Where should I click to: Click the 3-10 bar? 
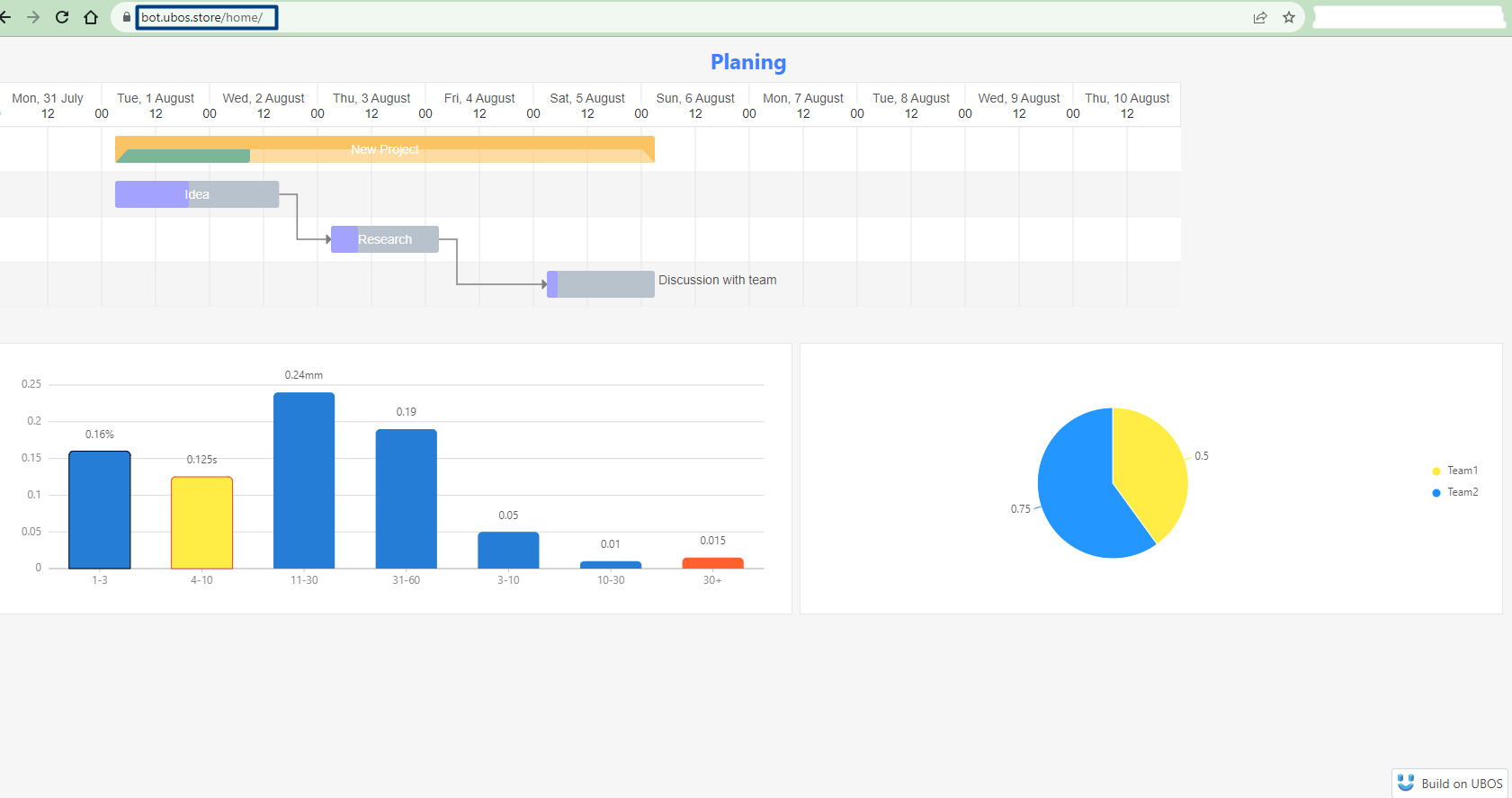pos(508,550)
